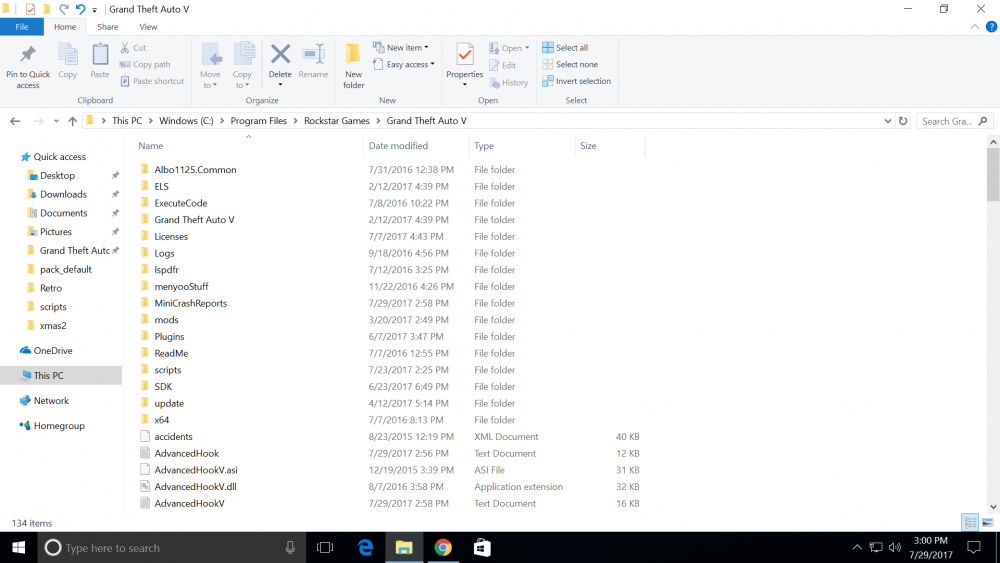Open Google Chrome from taskbar

pyautogui.click(x=443, y=547)
